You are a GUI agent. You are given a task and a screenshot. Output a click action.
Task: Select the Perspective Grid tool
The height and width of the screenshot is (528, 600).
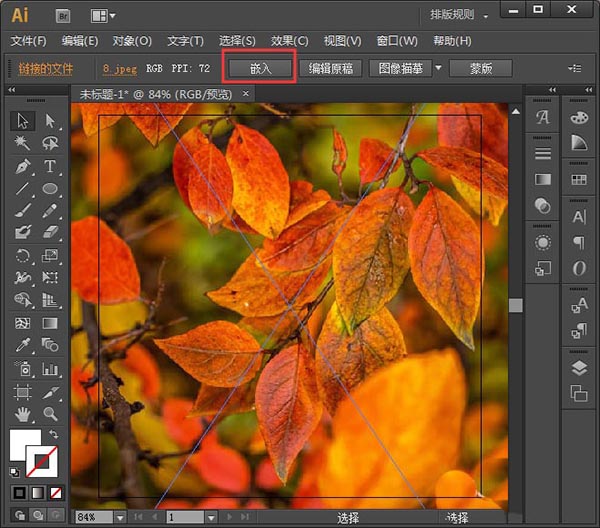pyautogui.click(x=50, y=300)
